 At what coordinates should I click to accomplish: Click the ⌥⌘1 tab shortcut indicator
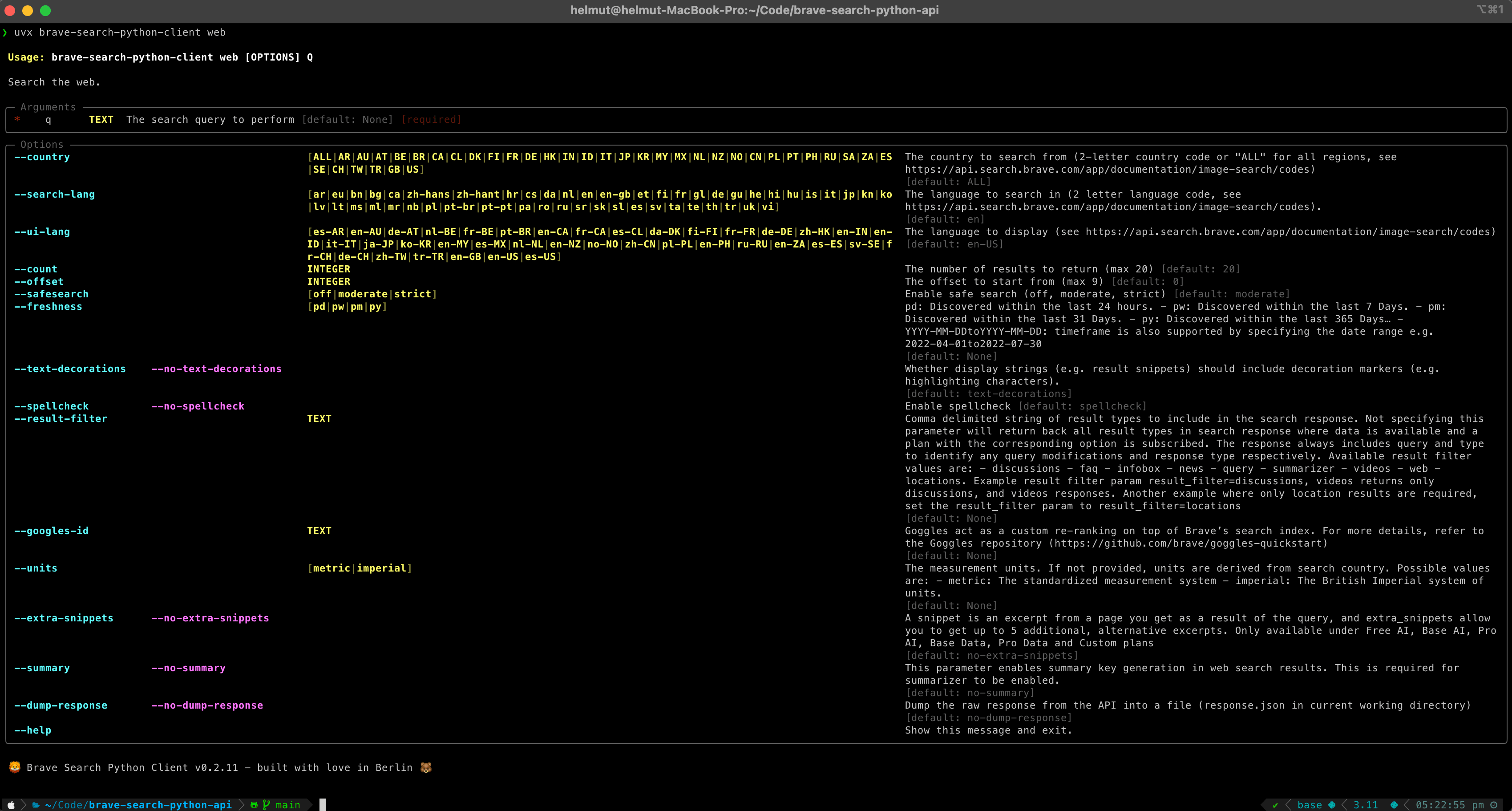pyautogui.click(x=1490, y=9)
